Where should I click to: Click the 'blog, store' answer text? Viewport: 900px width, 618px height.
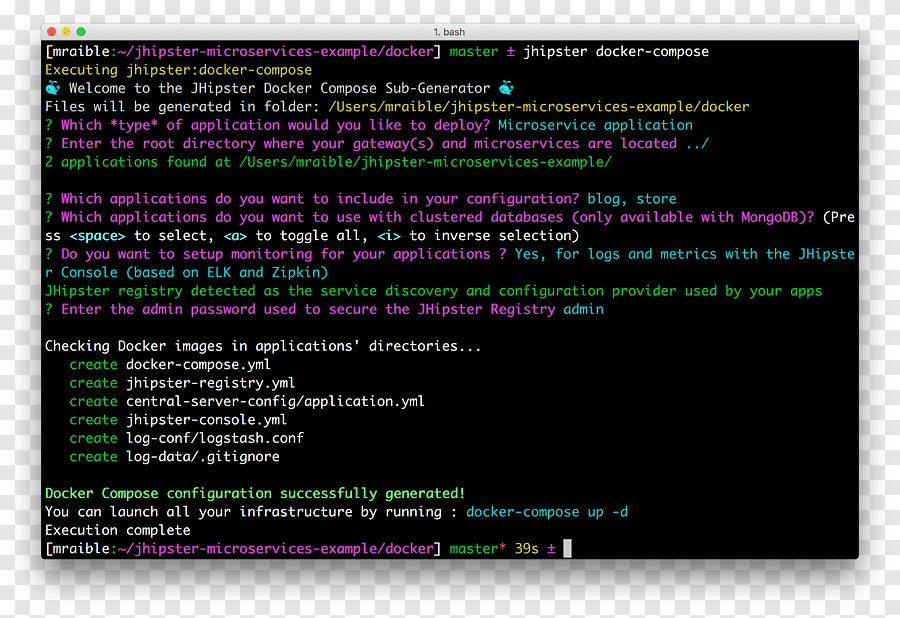[632, 199]
